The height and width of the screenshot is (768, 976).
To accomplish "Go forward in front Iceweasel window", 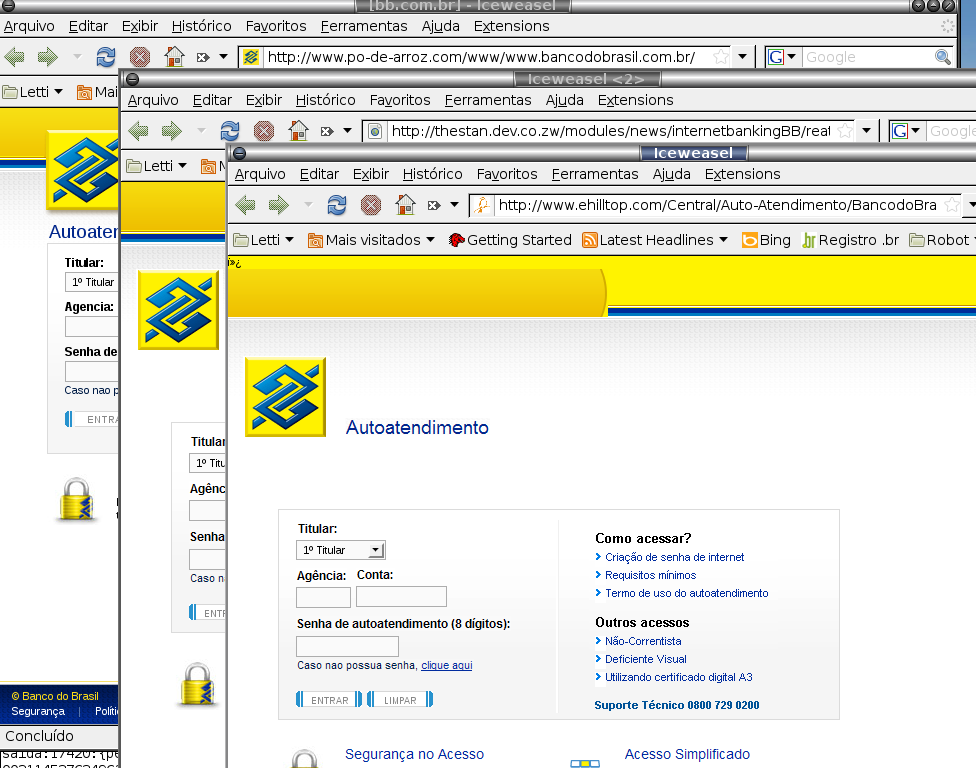I will 279,205.
